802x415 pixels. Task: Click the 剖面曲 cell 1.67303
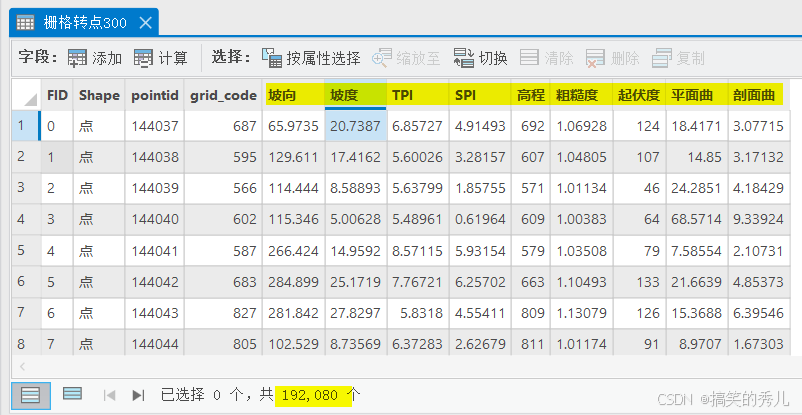[759, 343]
